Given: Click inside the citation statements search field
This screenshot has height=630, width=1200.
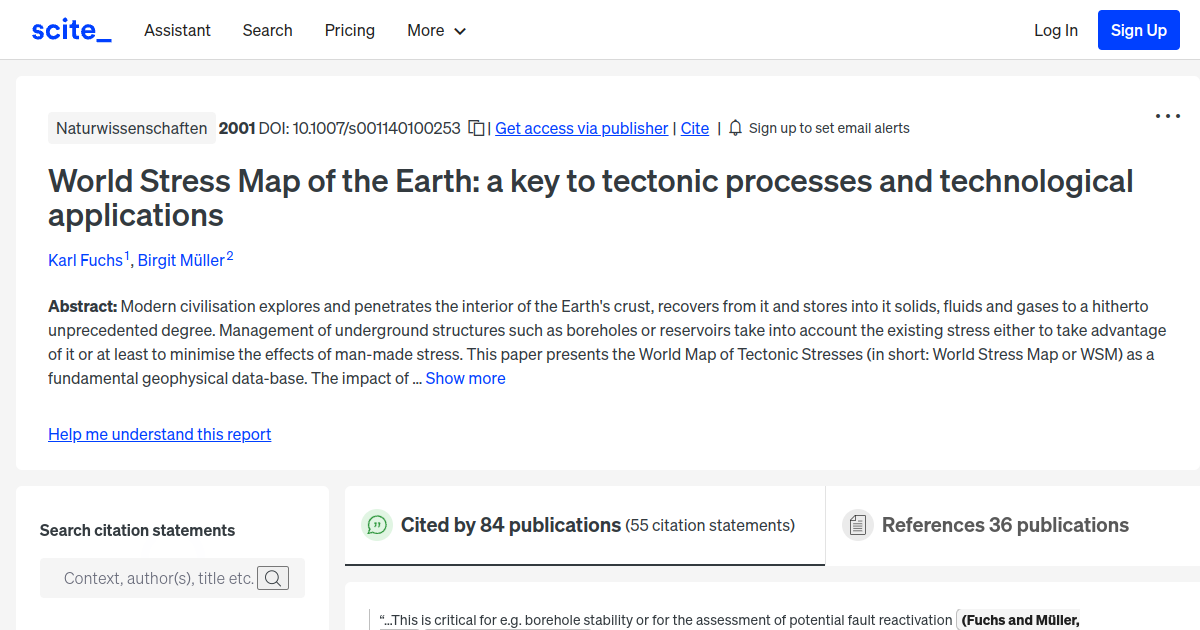Looking at the screenshot, I should click(x=160, y=577).
